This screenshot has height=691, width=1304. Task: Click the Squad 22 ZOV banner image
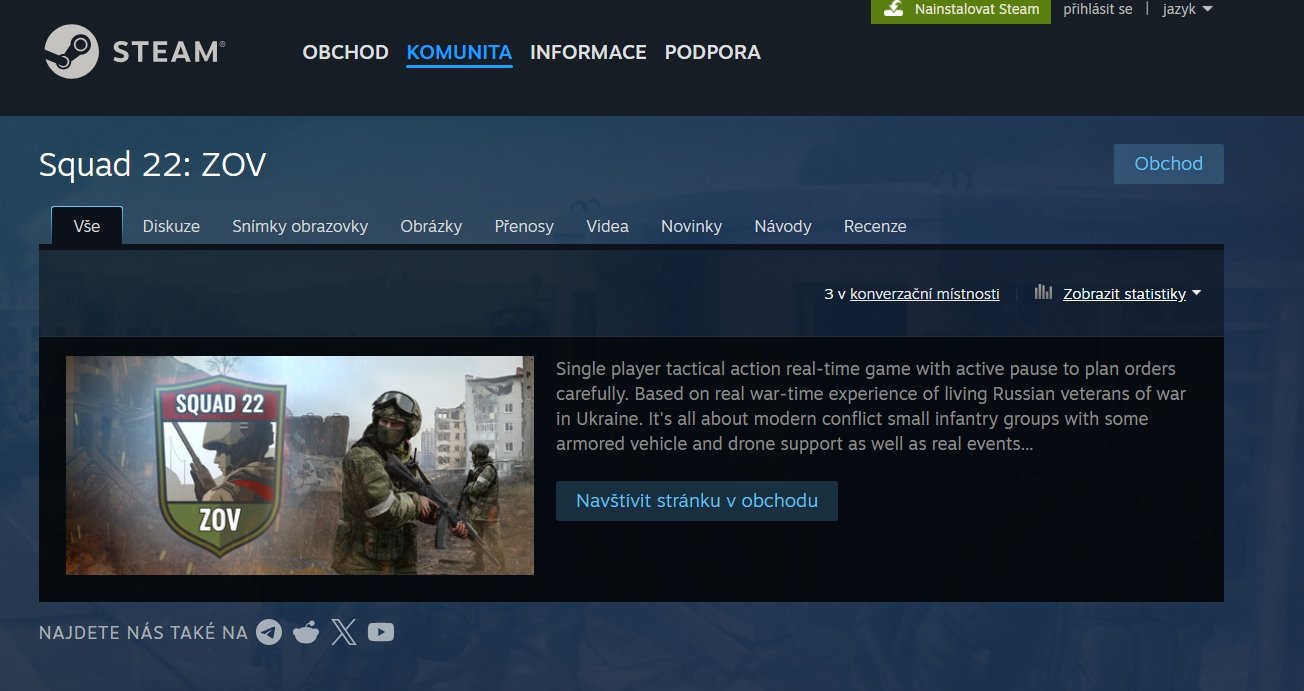(x=300, y=465)
